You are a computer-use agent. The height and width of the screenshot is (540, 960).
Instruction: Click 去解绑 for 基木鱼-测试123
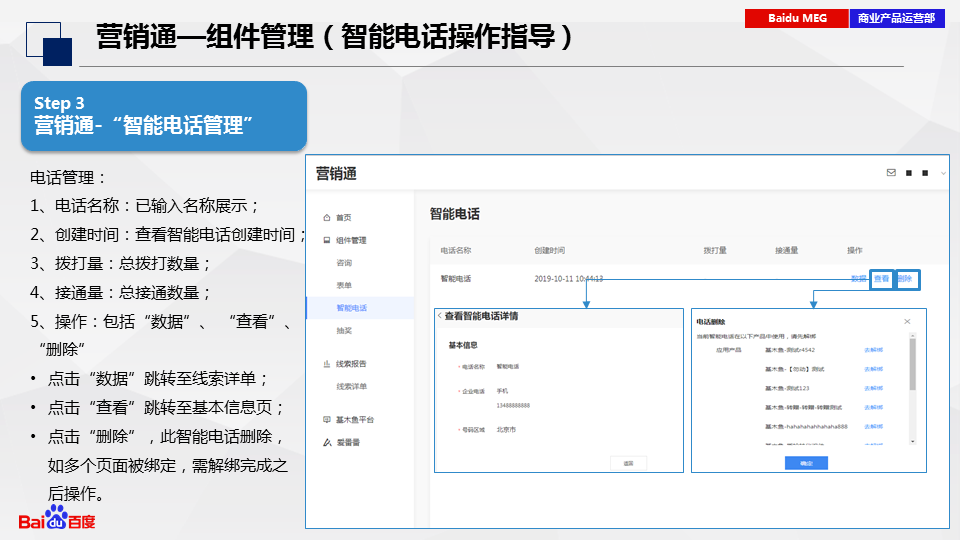coord(873,388)
